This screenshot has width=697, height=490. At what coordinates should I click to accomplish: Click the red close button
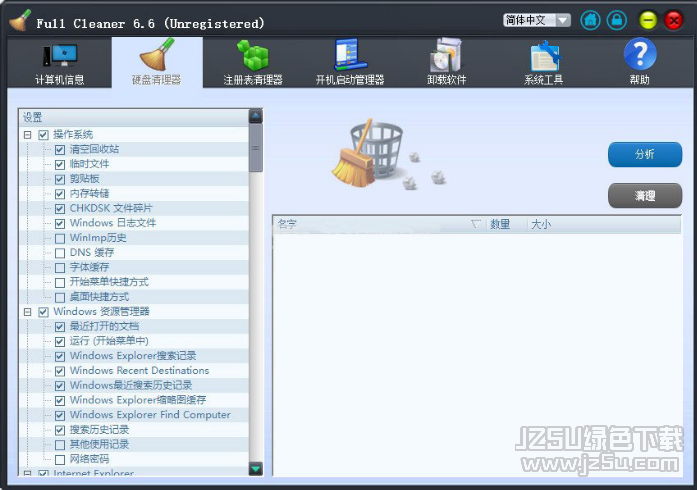(x=674, y=20)
